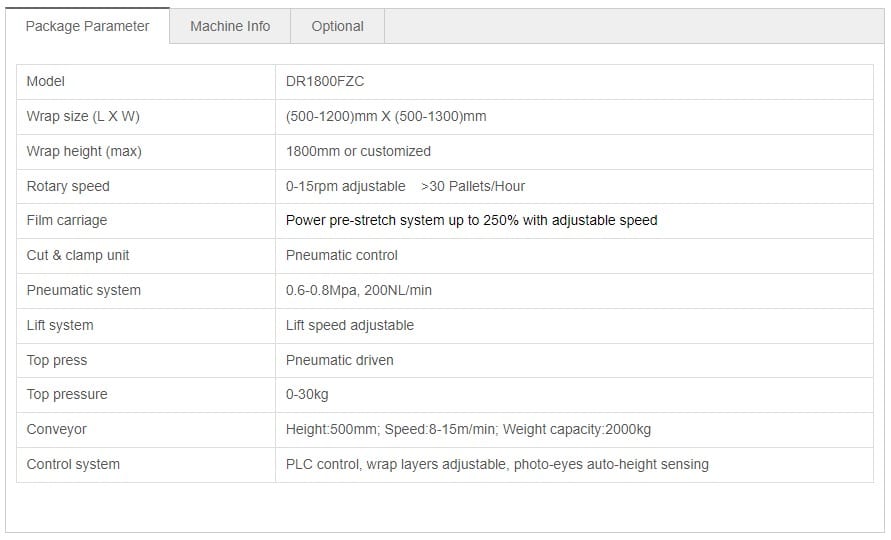Open the Optional tab

click(338, 26)
